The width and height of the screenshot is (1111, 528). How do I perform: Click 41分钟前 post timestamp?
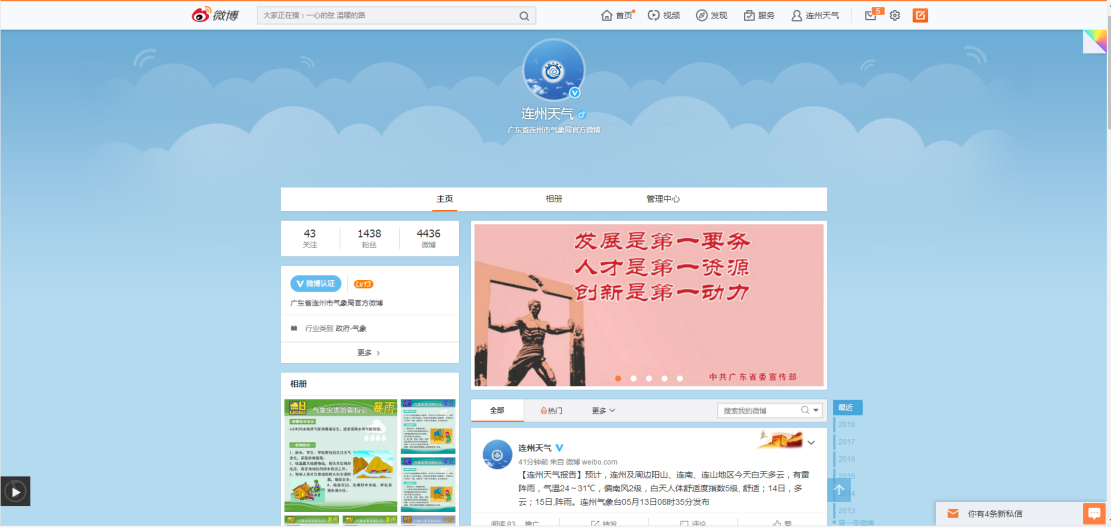tap(532, 462)
